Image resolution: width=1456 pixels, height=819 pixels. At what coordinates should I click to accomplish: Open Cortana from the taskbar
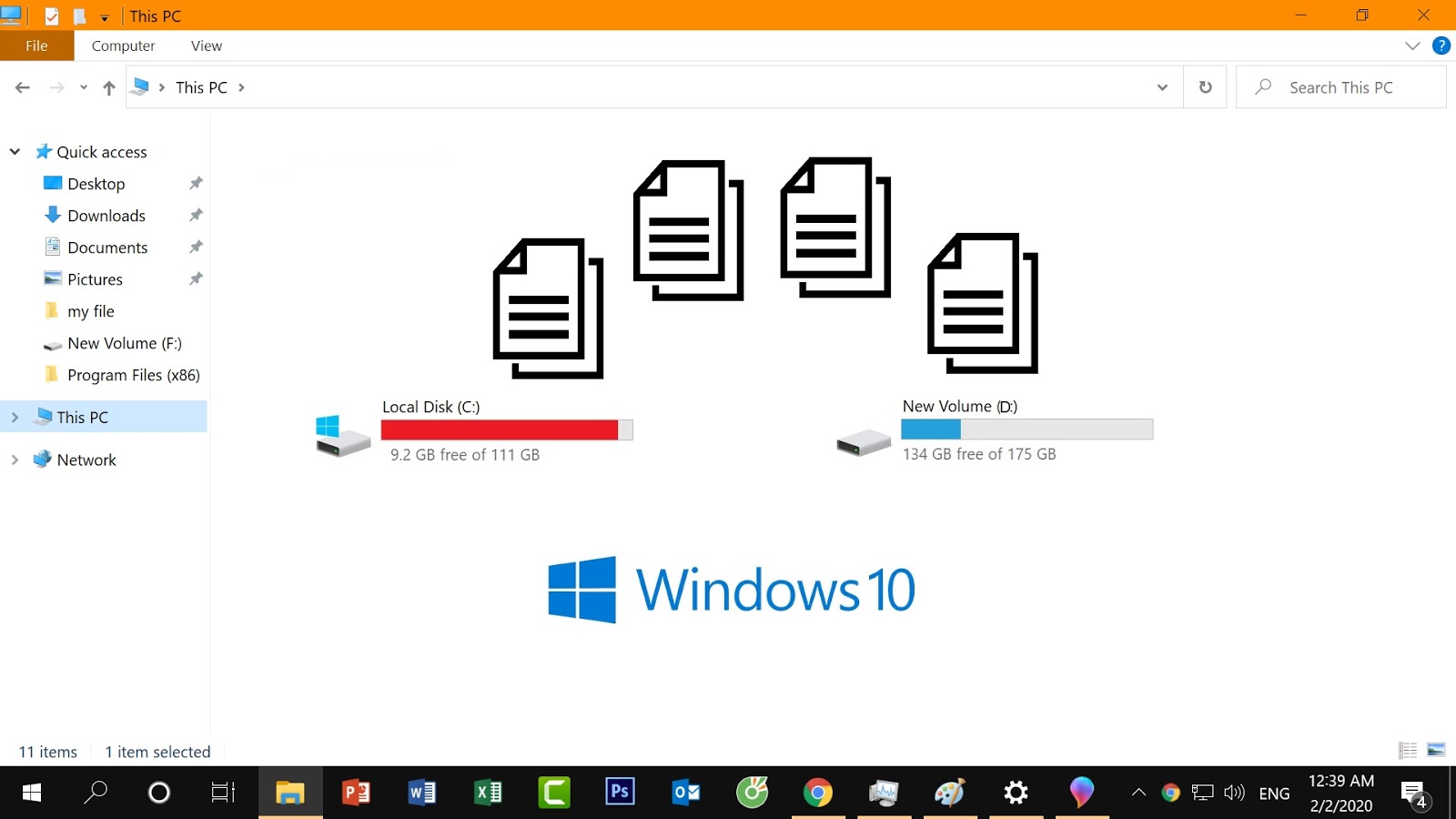point(159,793)
